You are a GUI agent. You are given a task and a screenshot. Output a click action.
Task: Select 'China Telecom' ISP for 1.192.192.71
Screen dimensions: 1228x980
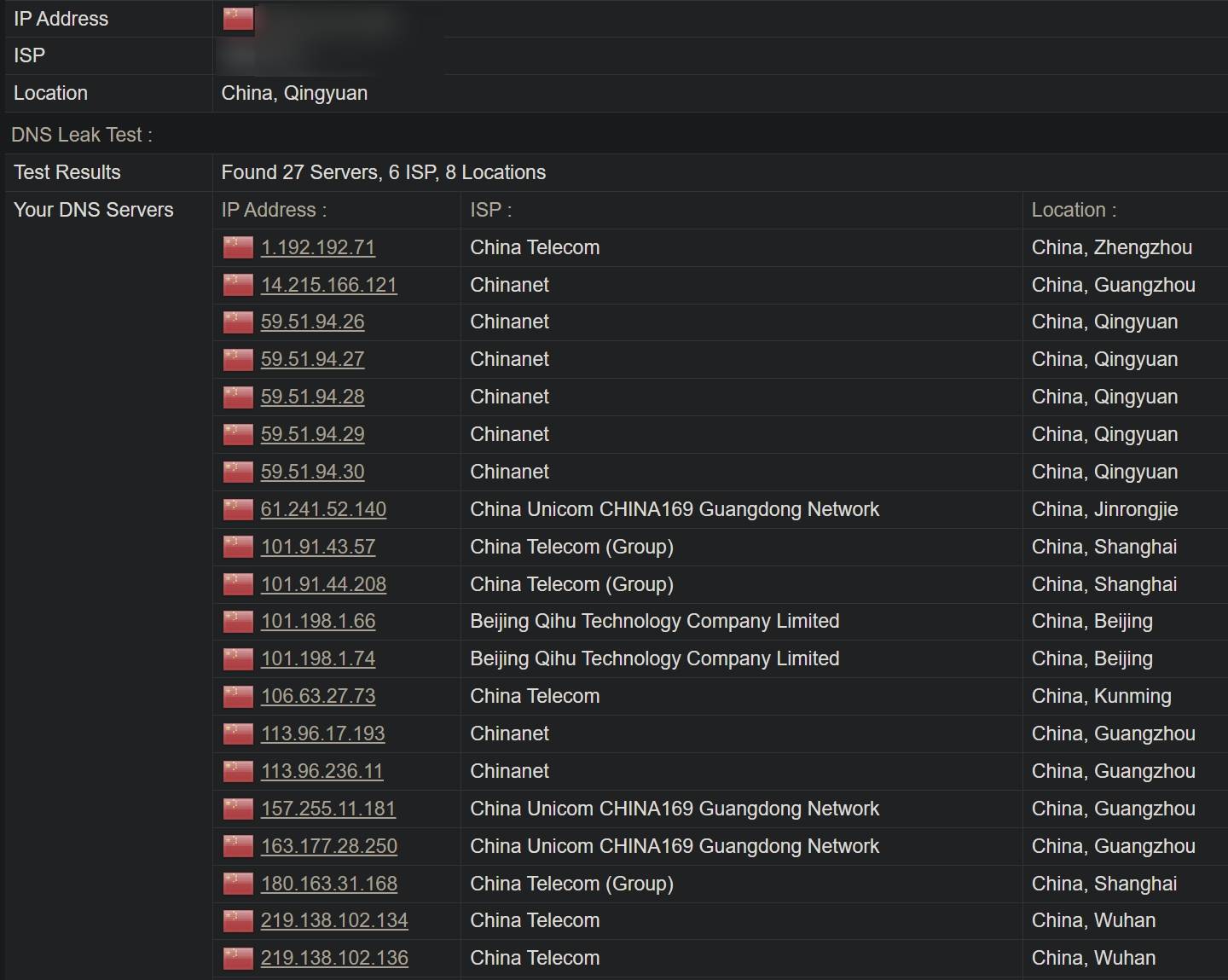(x=535, y=247)
